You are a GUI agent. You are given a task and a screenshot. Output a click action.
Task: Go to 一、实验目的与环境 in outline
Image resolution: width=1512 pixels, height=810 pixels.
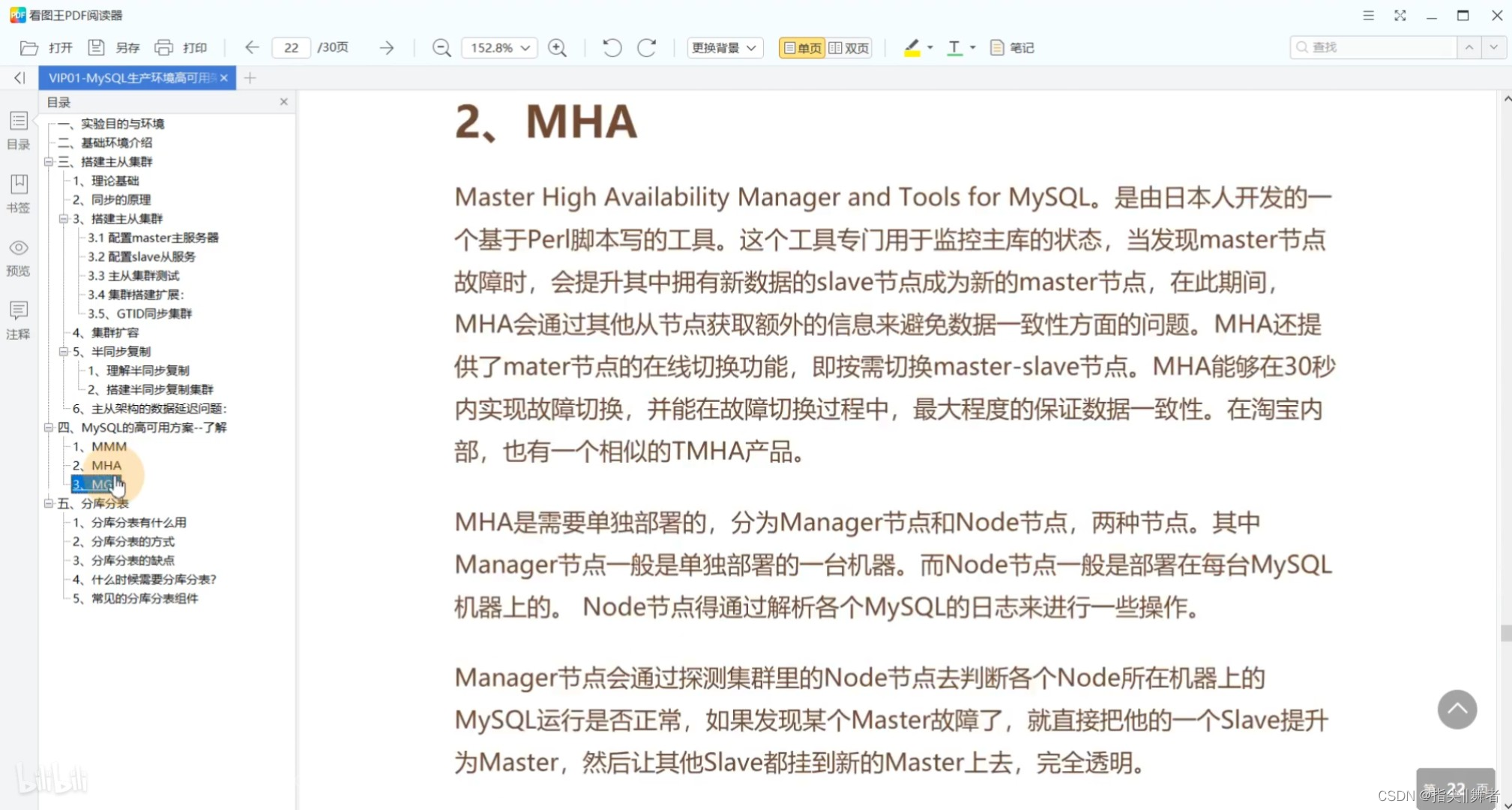point(111,124)
